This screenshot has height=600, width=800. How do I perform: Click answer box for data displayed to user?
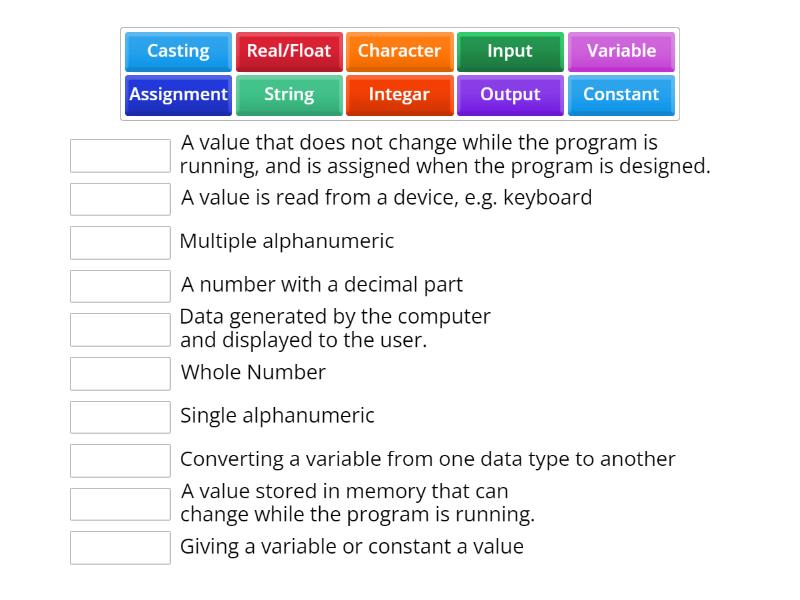[120, 330]
